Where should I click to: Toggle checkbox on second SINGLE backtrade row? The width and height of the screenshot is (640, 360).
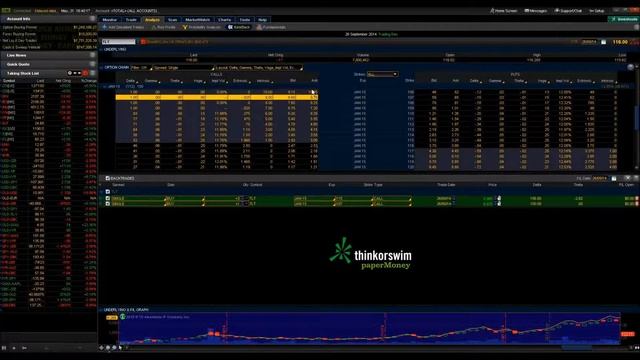click(x=108, y=203)
